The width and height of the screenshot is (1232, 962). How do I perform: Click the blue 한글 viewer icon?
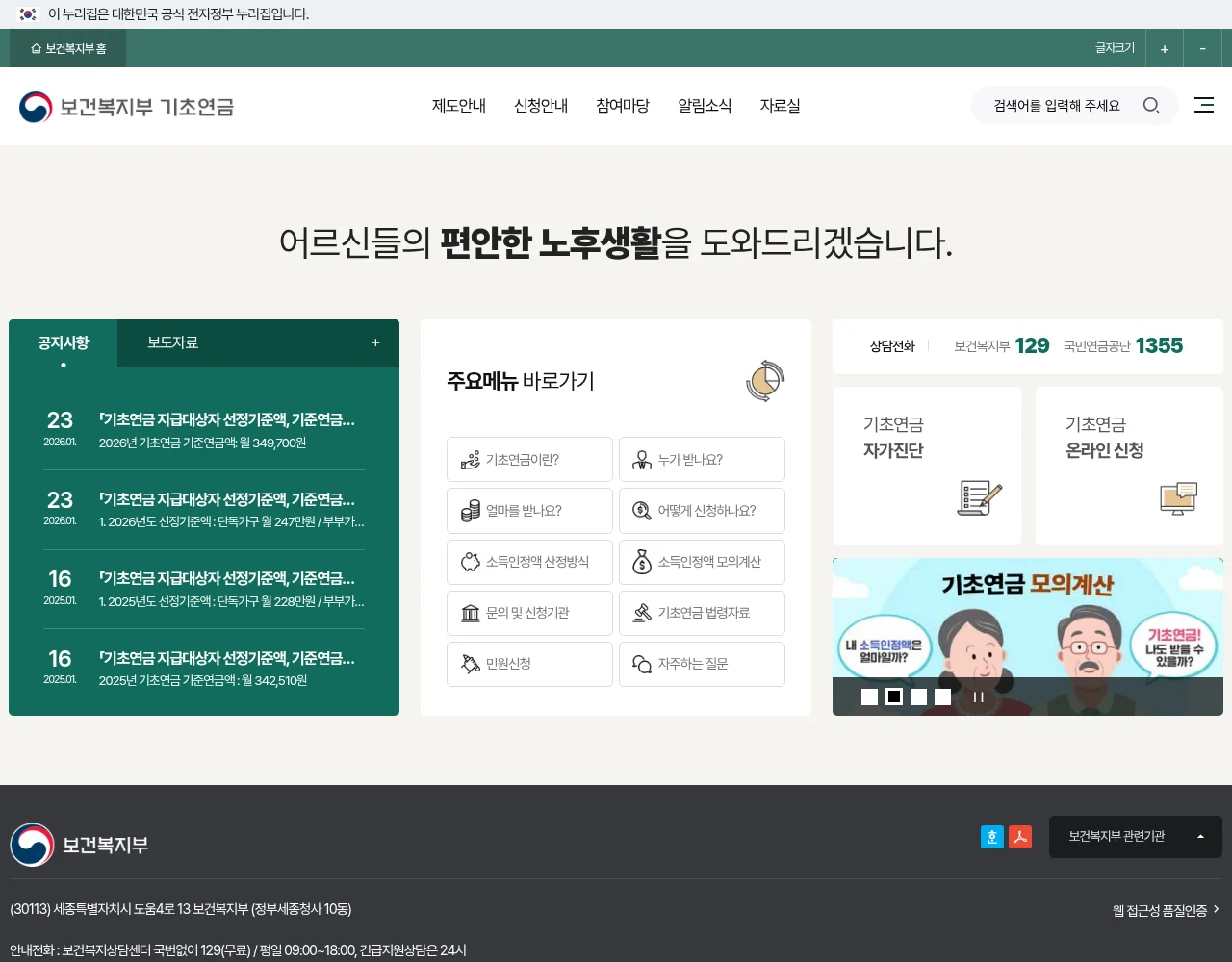click(992, 837)
